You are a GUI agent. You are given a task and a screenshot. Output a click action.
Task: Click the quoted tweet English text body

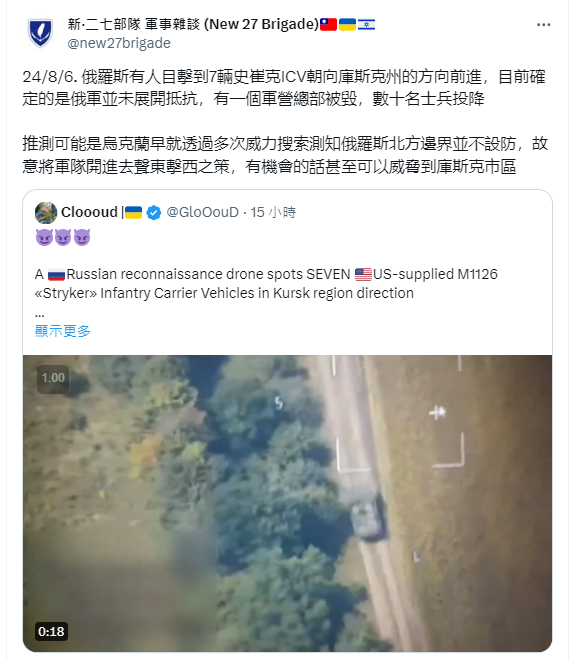tap(266, 283)
